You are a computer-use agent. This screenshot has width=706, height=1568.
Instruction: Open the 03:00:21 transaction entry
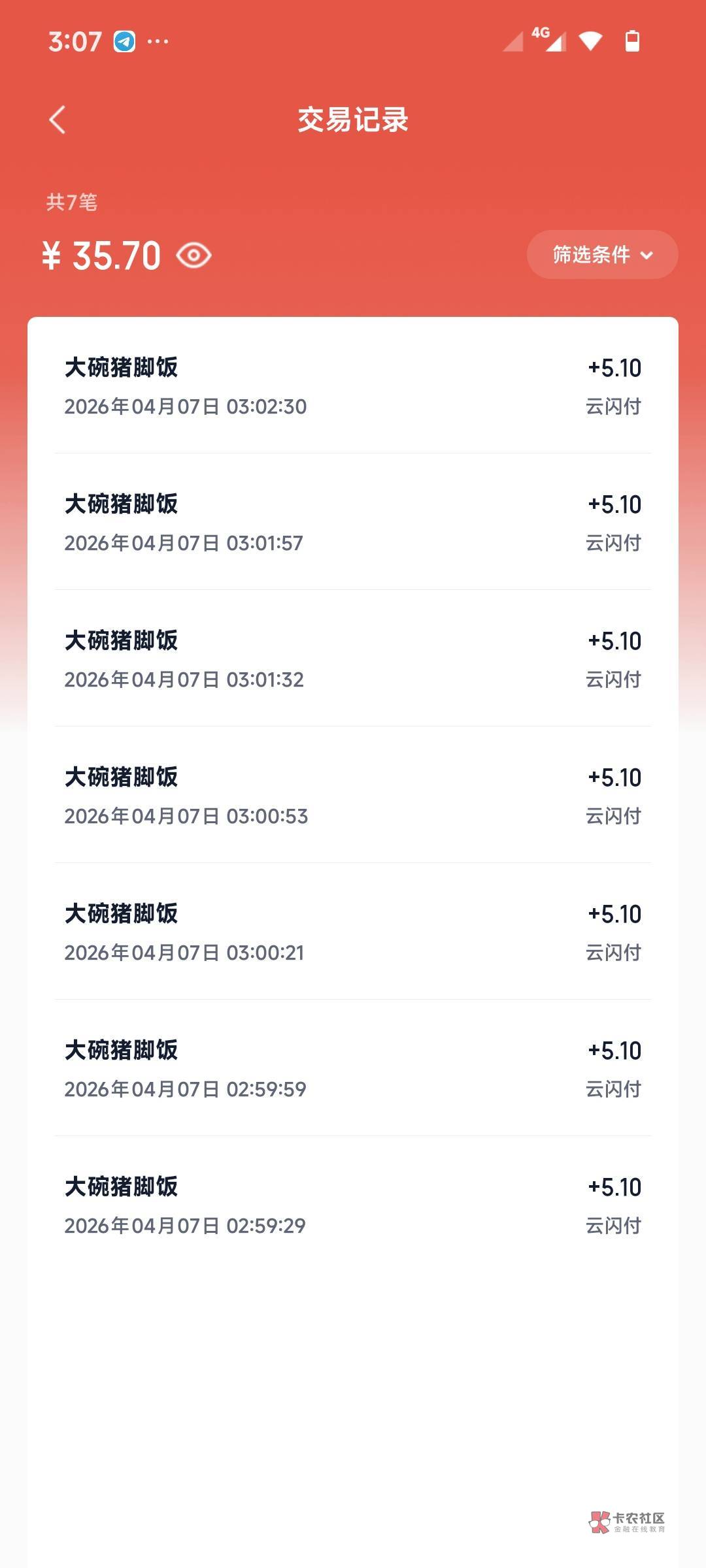(x=353, y=932)
